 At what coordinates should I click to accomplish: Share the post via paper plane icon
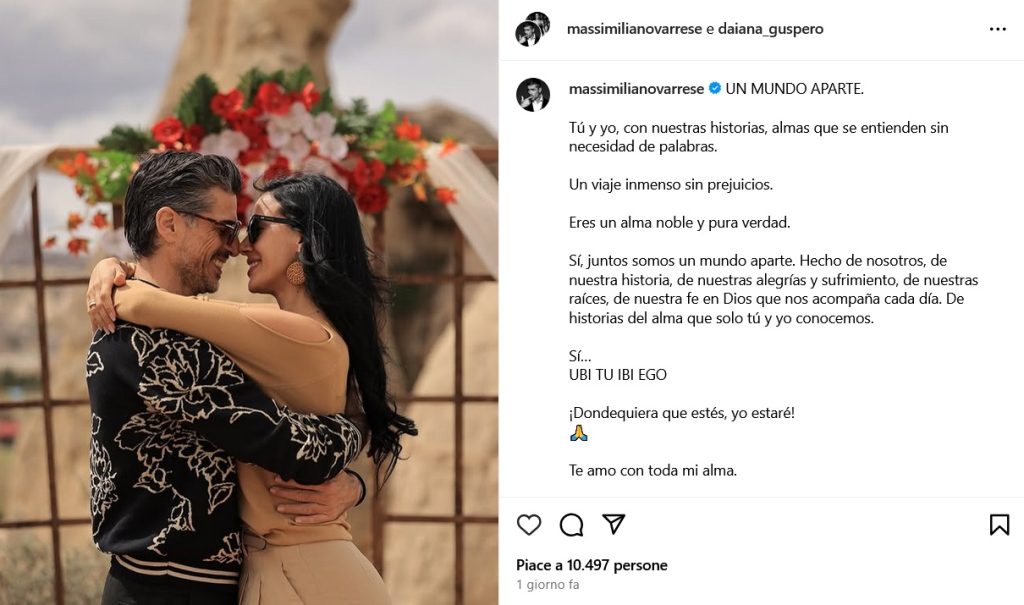point(614,524)
